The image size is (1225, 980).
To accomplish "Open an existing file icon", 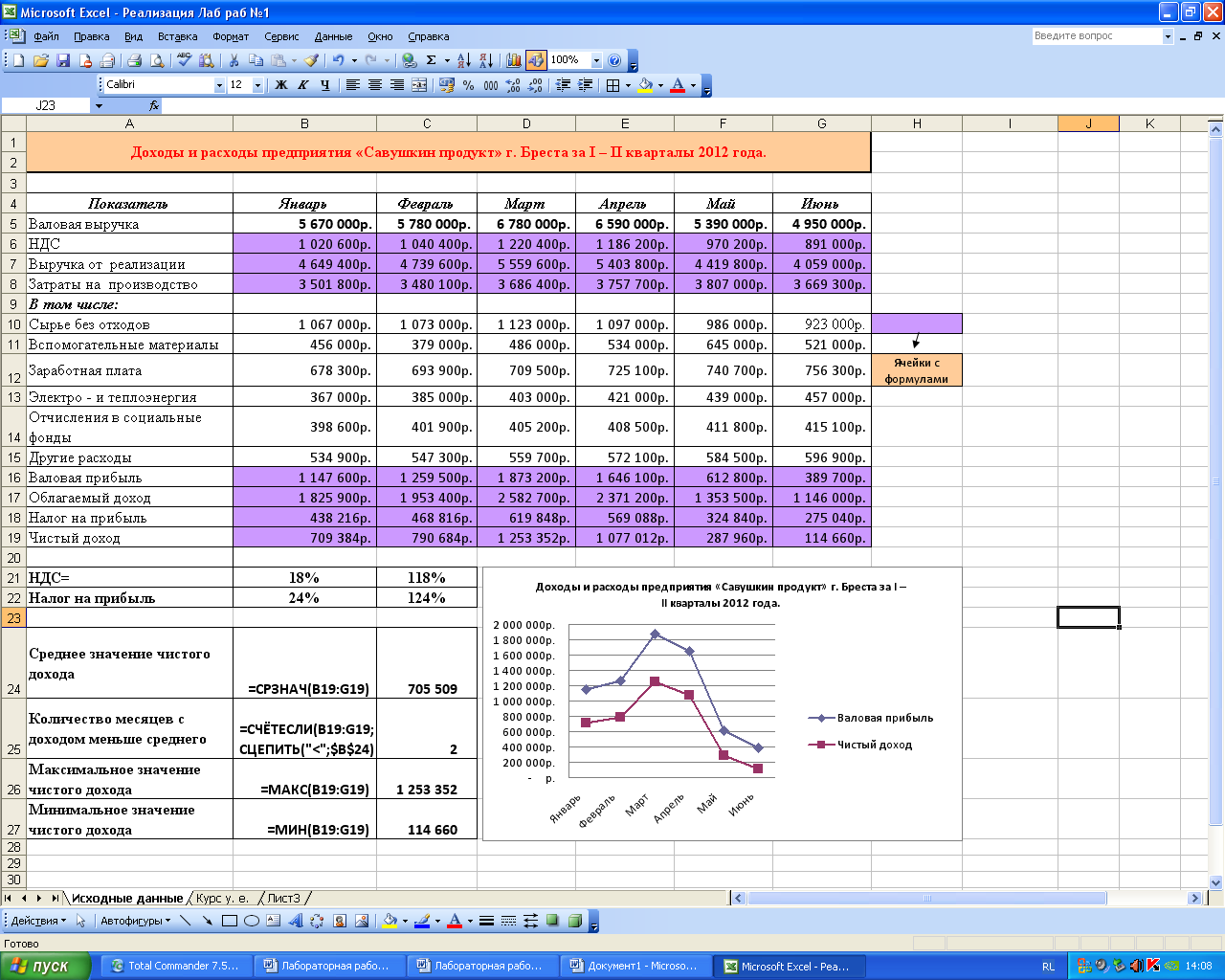I will click(41, 60).
